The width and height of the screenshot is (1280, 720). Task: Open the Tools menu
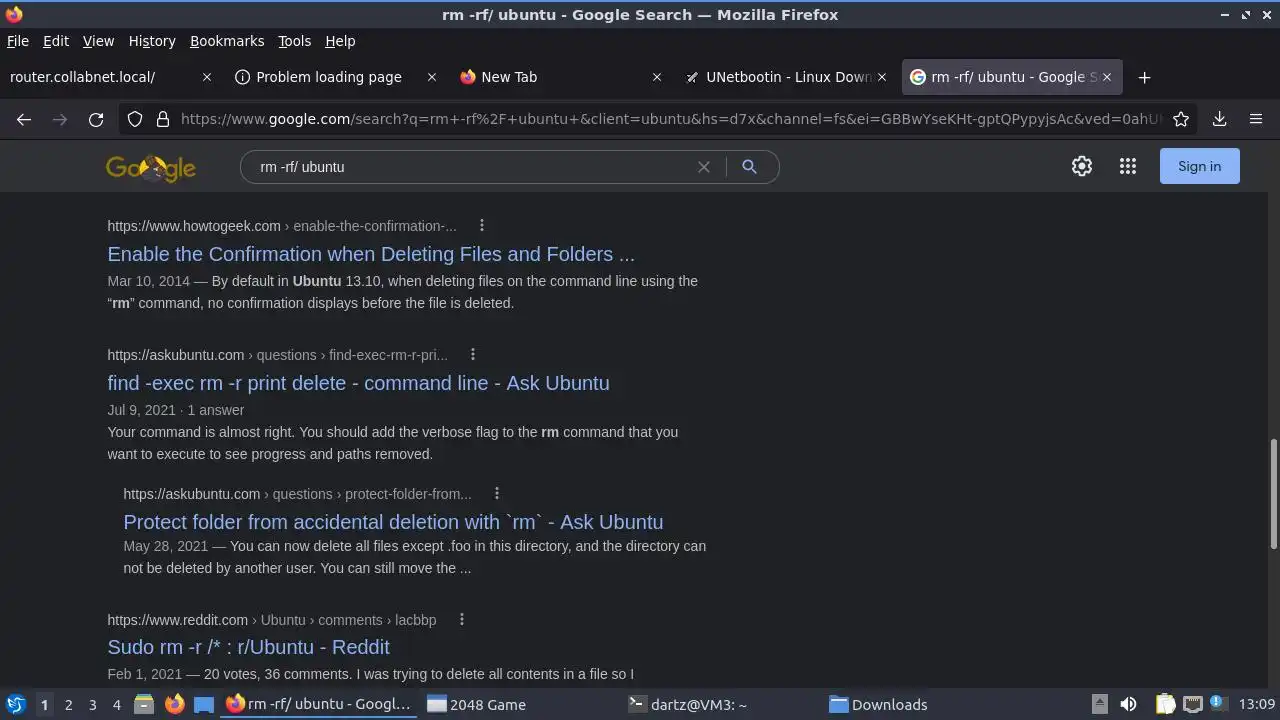(295, 41)
